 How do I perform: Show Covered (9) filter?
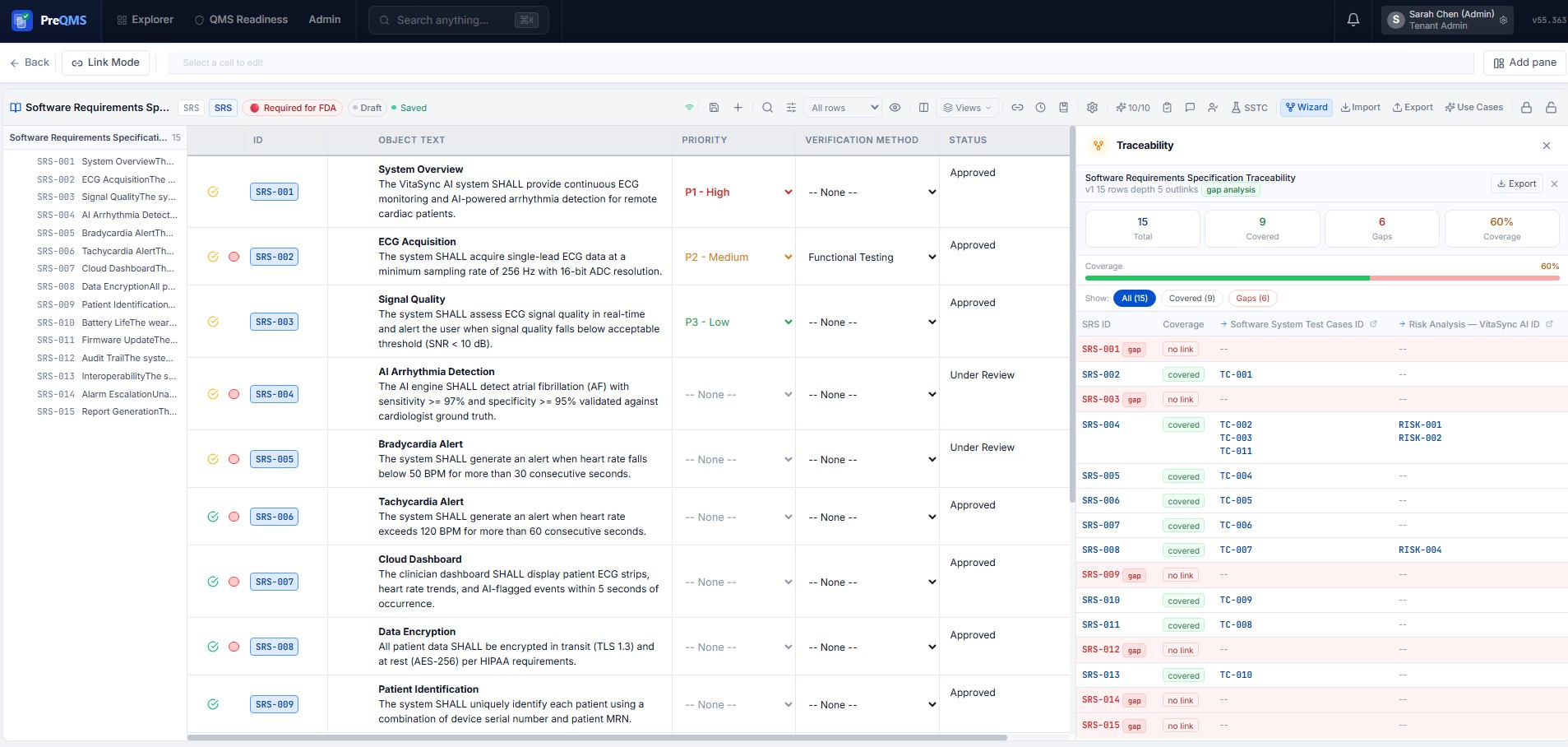[1191, 299]
